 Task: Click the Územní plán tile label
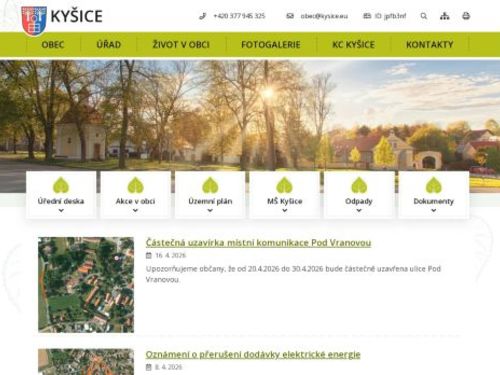[210, 201]
